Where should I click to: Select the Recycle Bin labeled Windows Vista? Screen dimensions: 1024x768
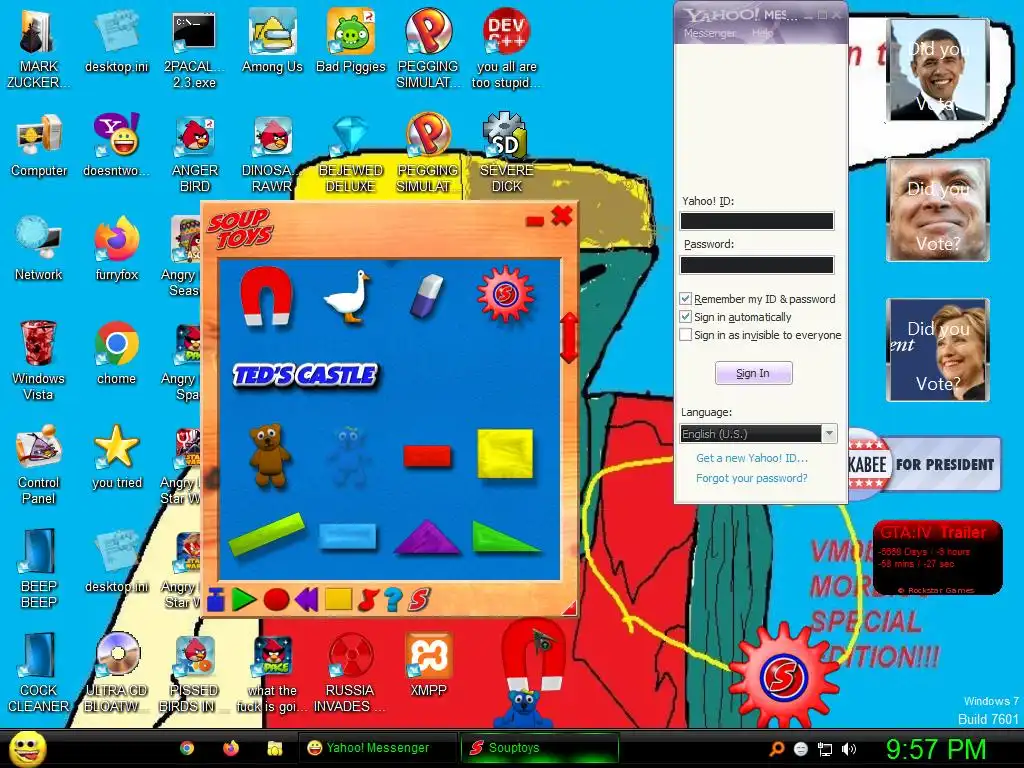point(38,362)
